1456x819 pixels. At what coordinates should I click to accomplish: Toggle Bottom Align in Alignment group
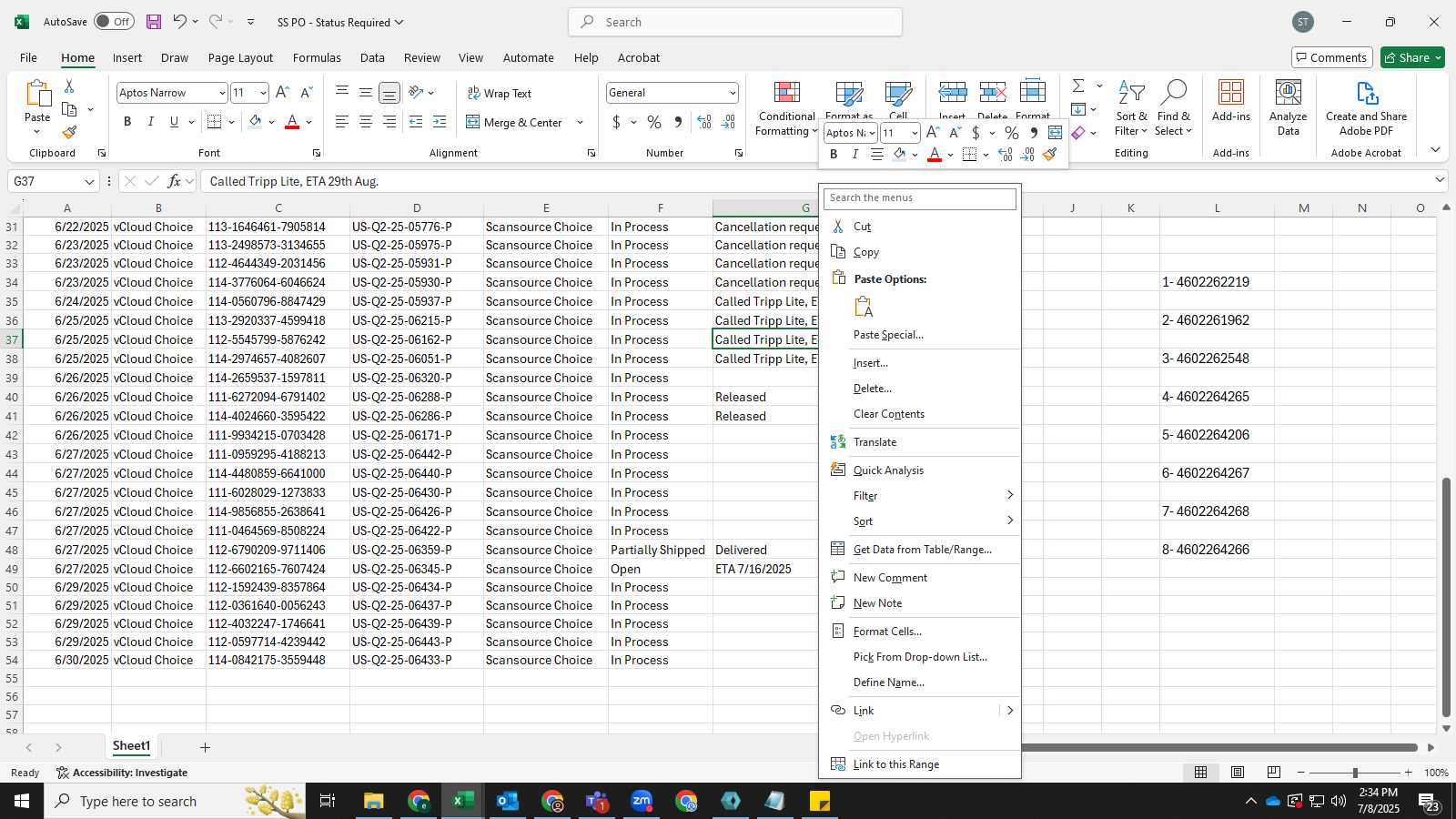click(x=389, y=93)
